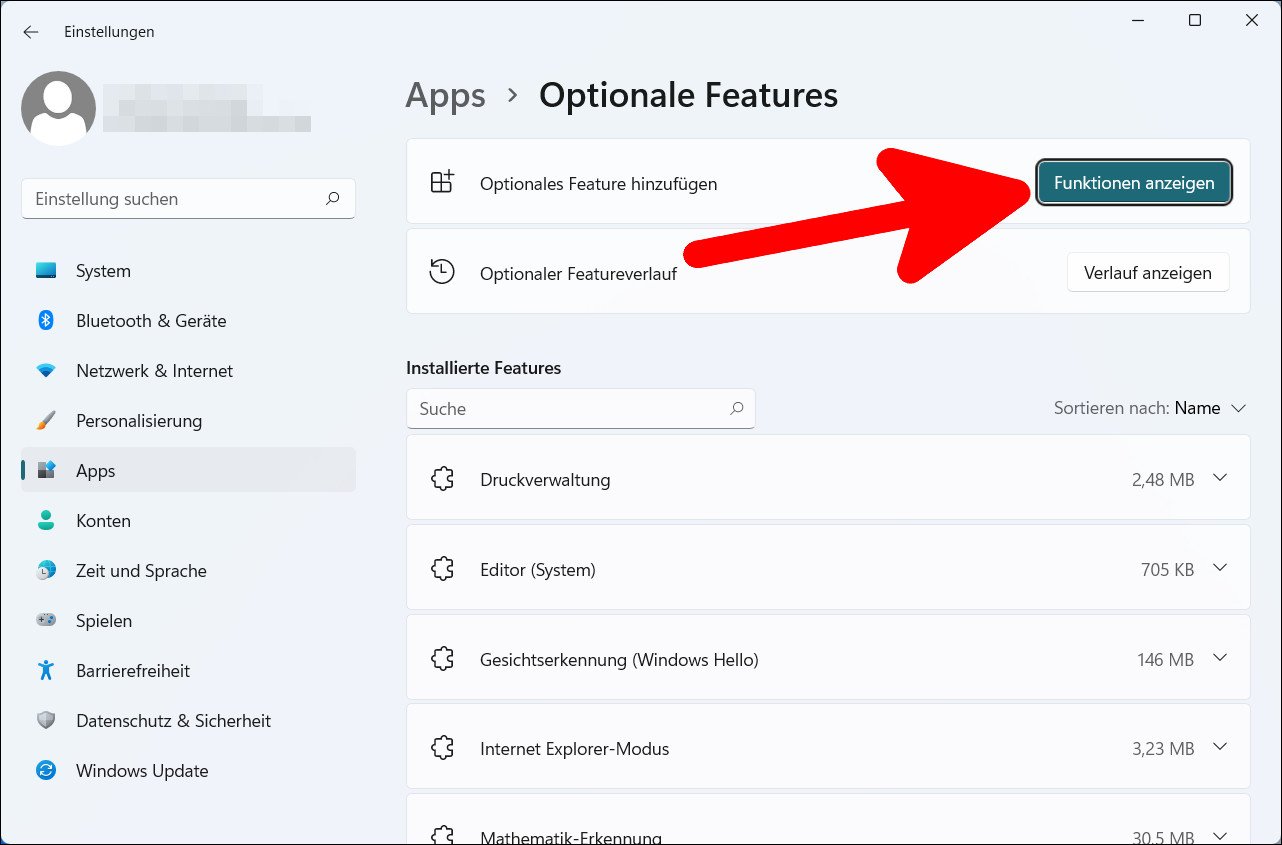Click the Verlauf anzeigen button
This screenshot has height=845, width=1282.
click(1147, 273)
